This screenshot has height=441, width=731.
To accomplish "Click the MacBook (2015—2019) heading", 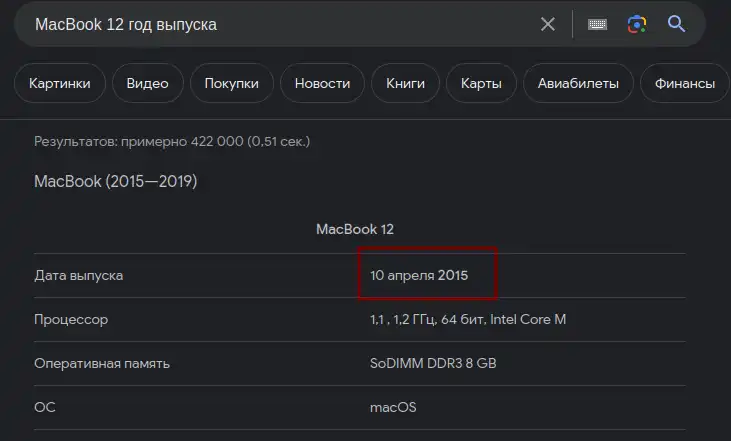I will coord(116,181).
